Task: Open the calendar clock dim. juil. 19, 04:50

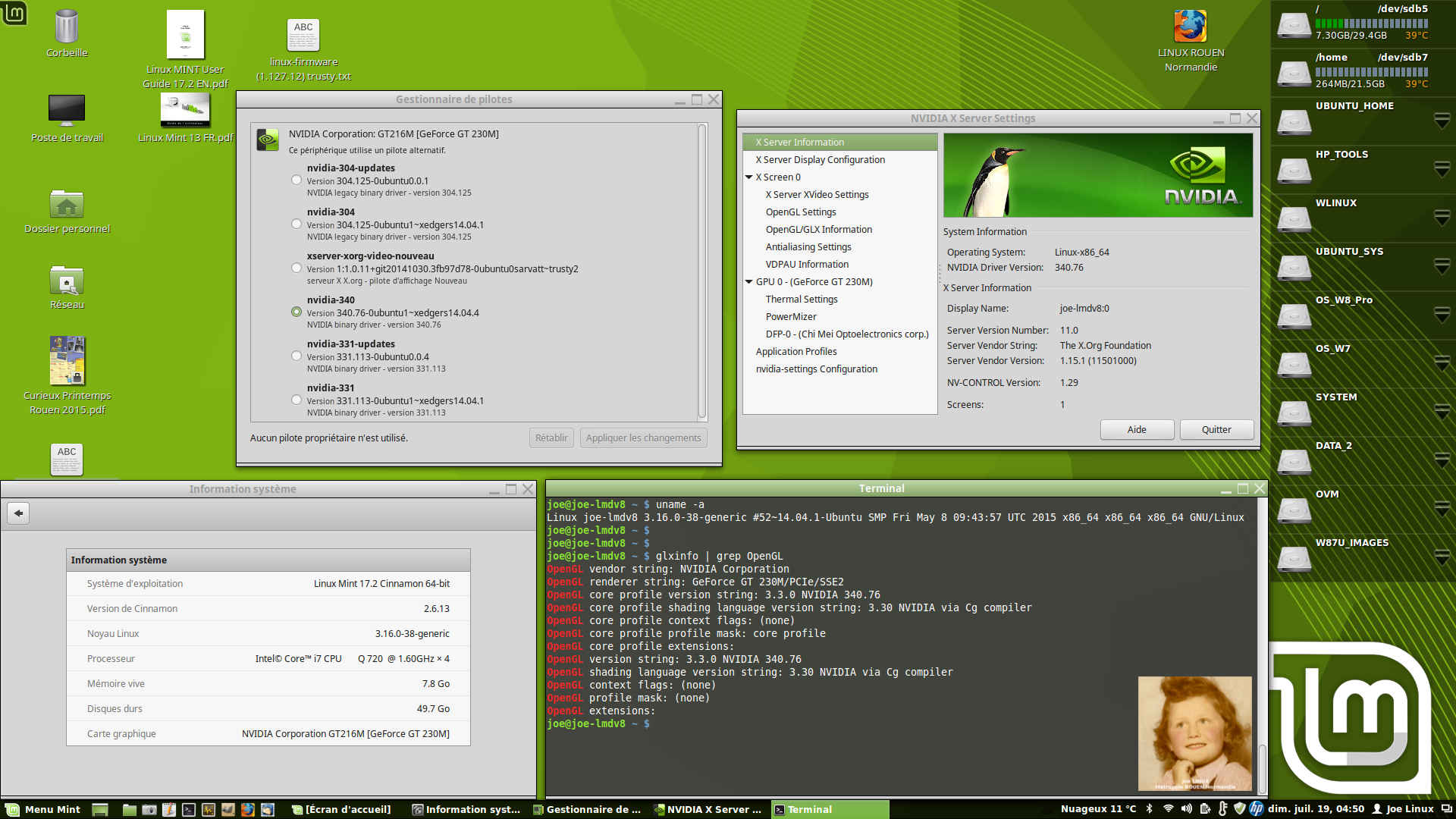Action: (x=1316, y=809)
